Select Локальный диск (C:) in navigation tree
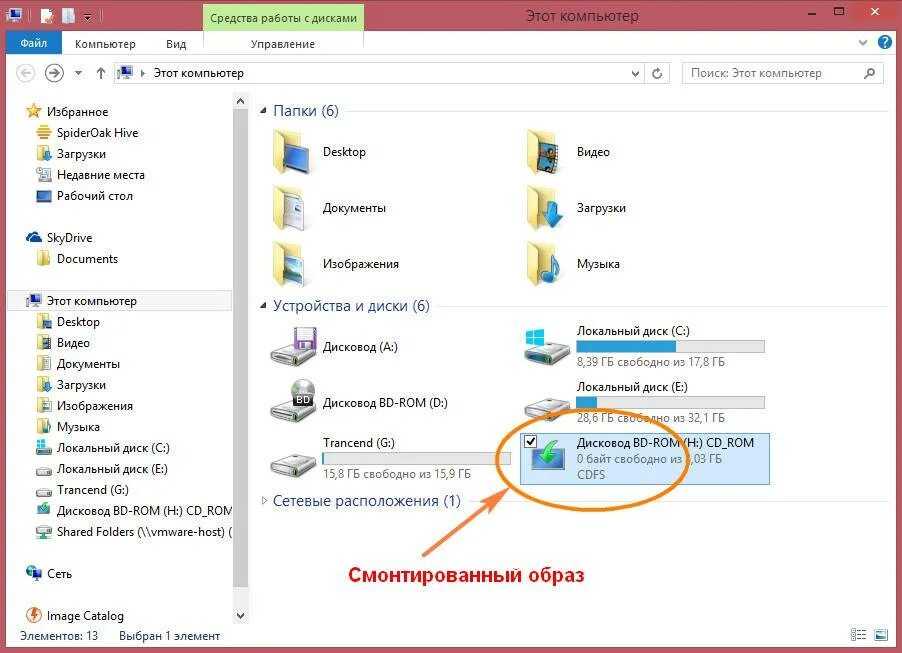The image size is (902, 653). 113,448
